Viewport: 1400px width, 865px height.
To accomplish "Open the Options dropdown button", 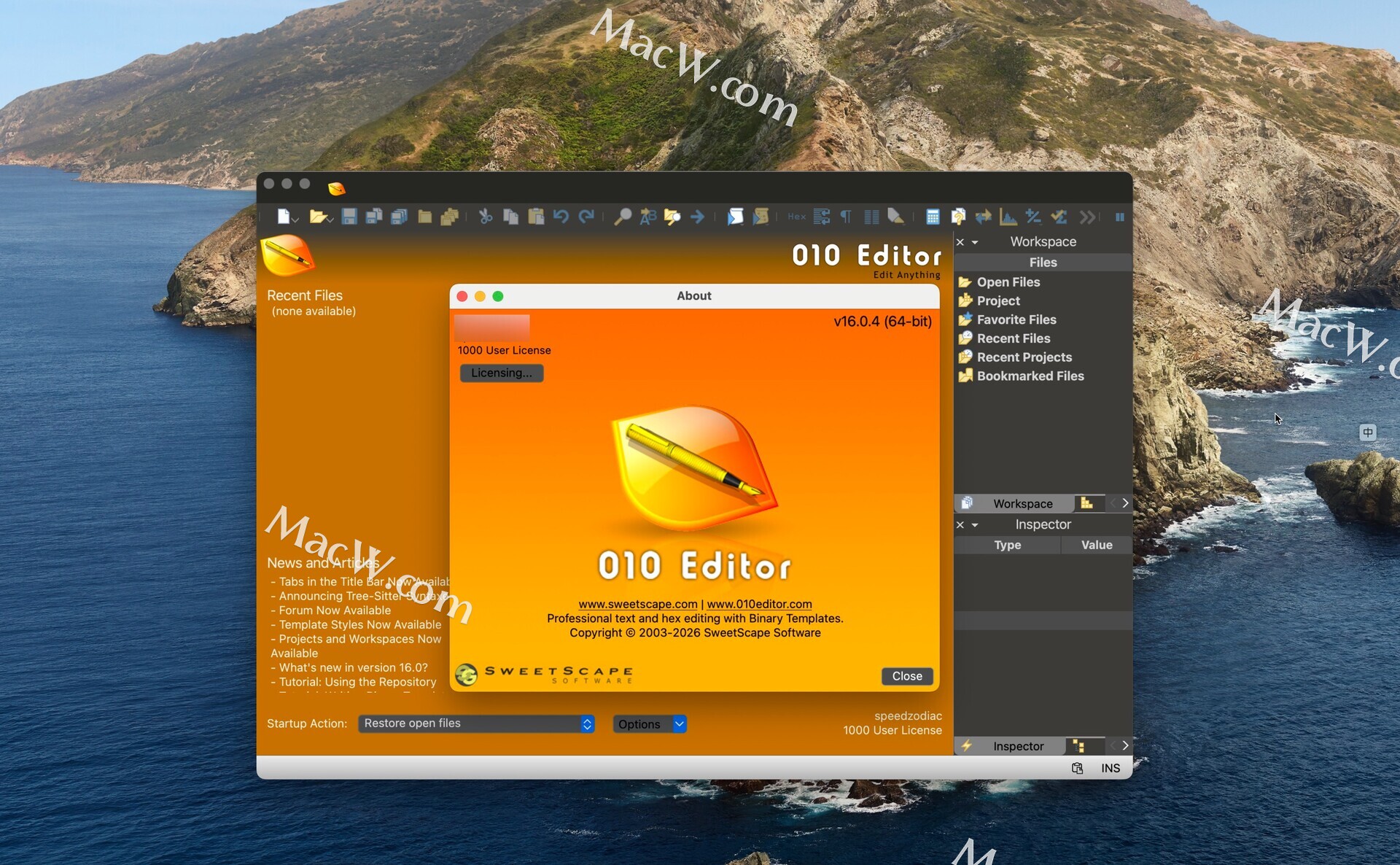I will 650,724.
